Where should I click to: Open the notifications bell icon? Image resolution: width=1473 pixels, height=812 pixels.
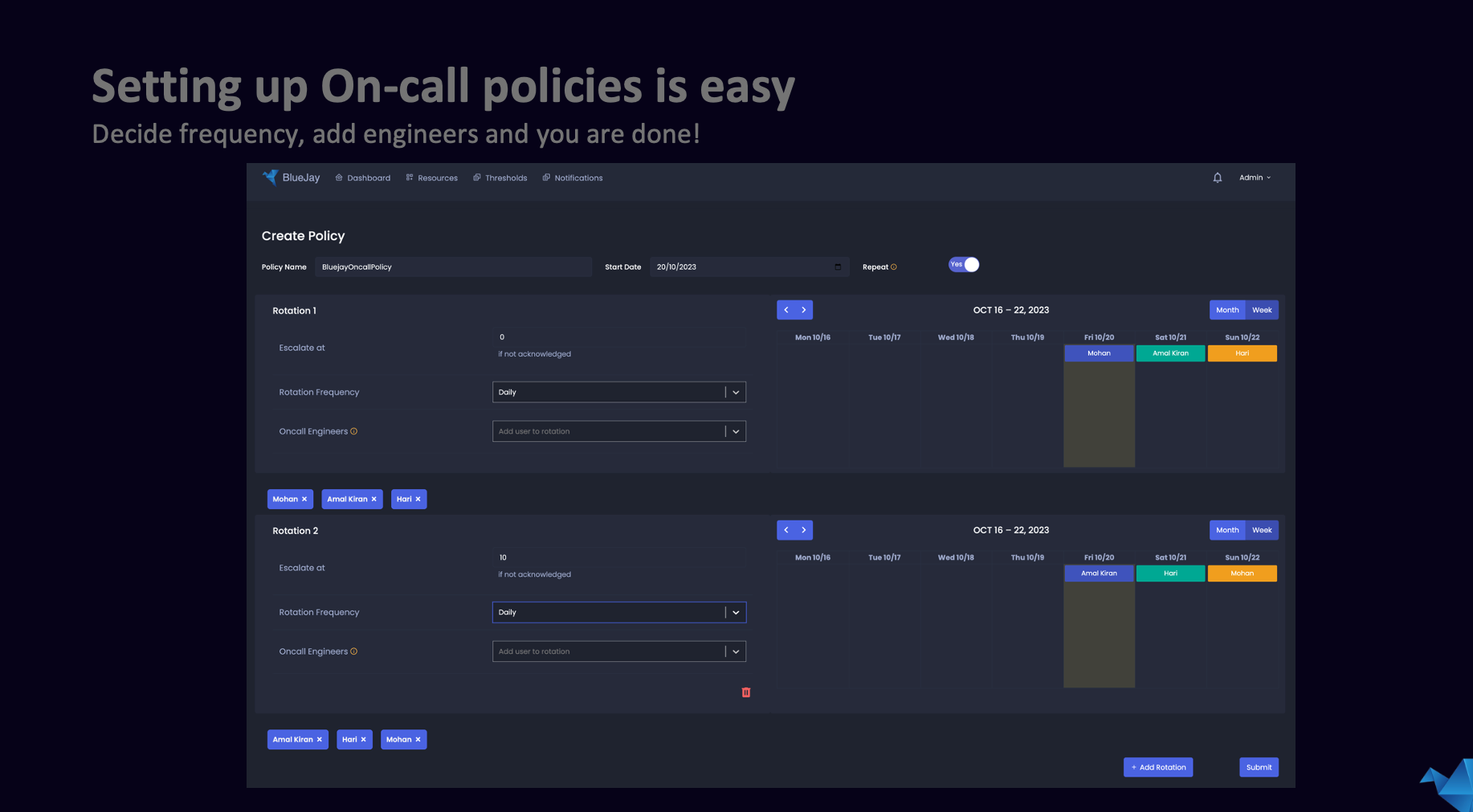(x=1217, y=178)
